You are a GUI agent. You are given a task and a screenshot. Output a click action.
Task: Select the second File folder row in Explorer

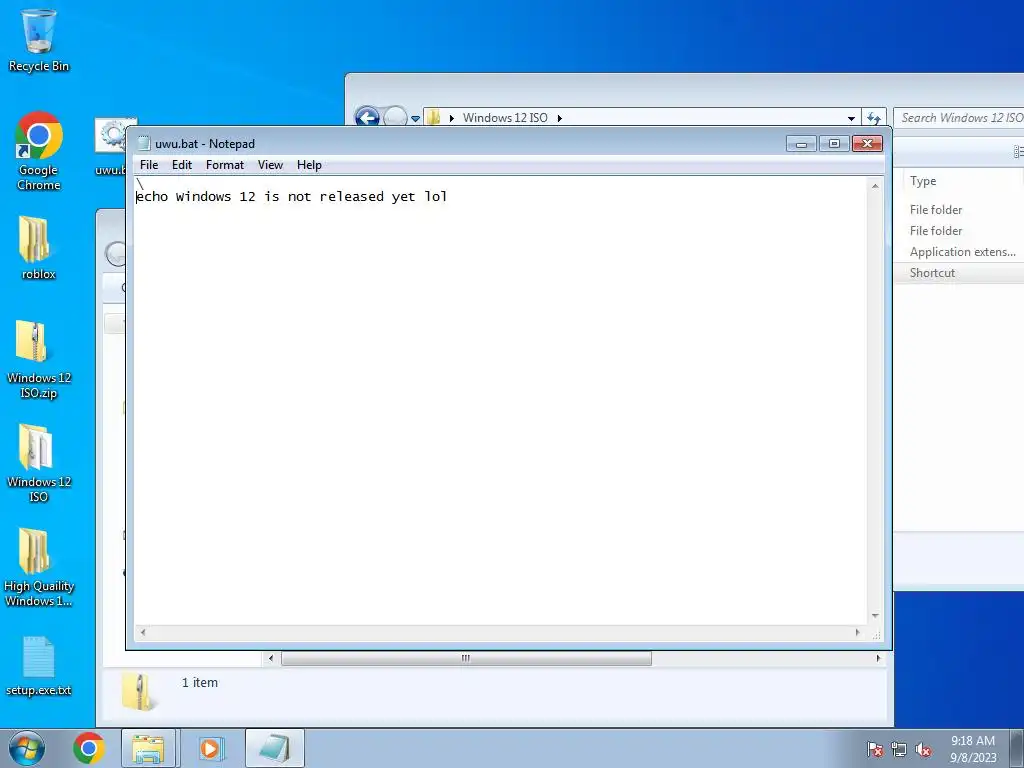point(959,231)
